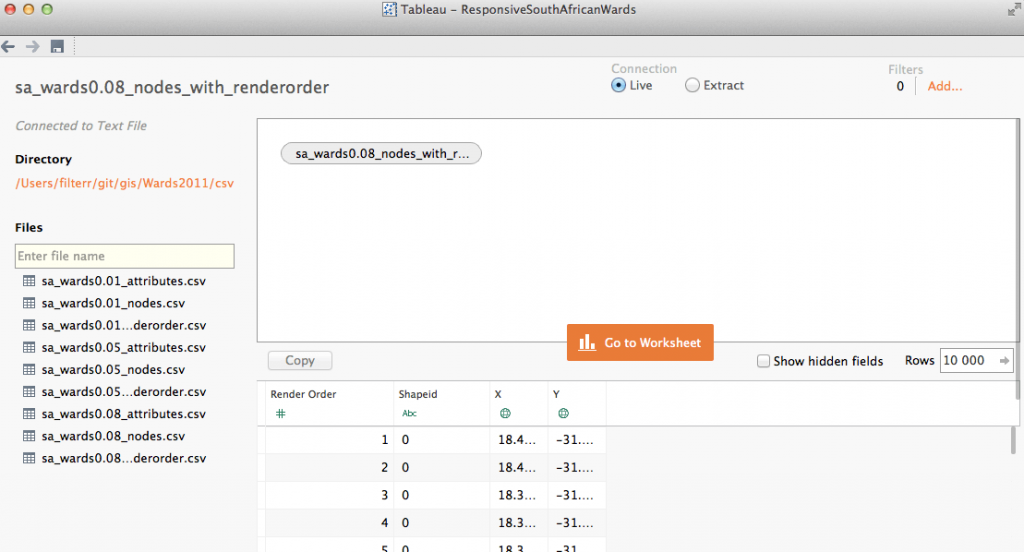Select file sa_wards0.01_attributes.csv
Image resolution: width=1024 pixels, height=552 pixels.
pos(123,281)
